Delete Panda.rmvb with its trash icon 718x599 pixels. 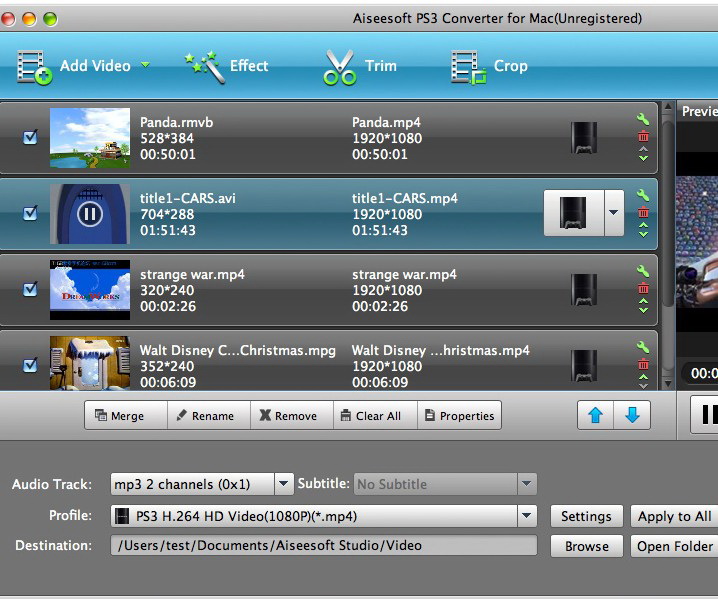[x=643, y=136]
